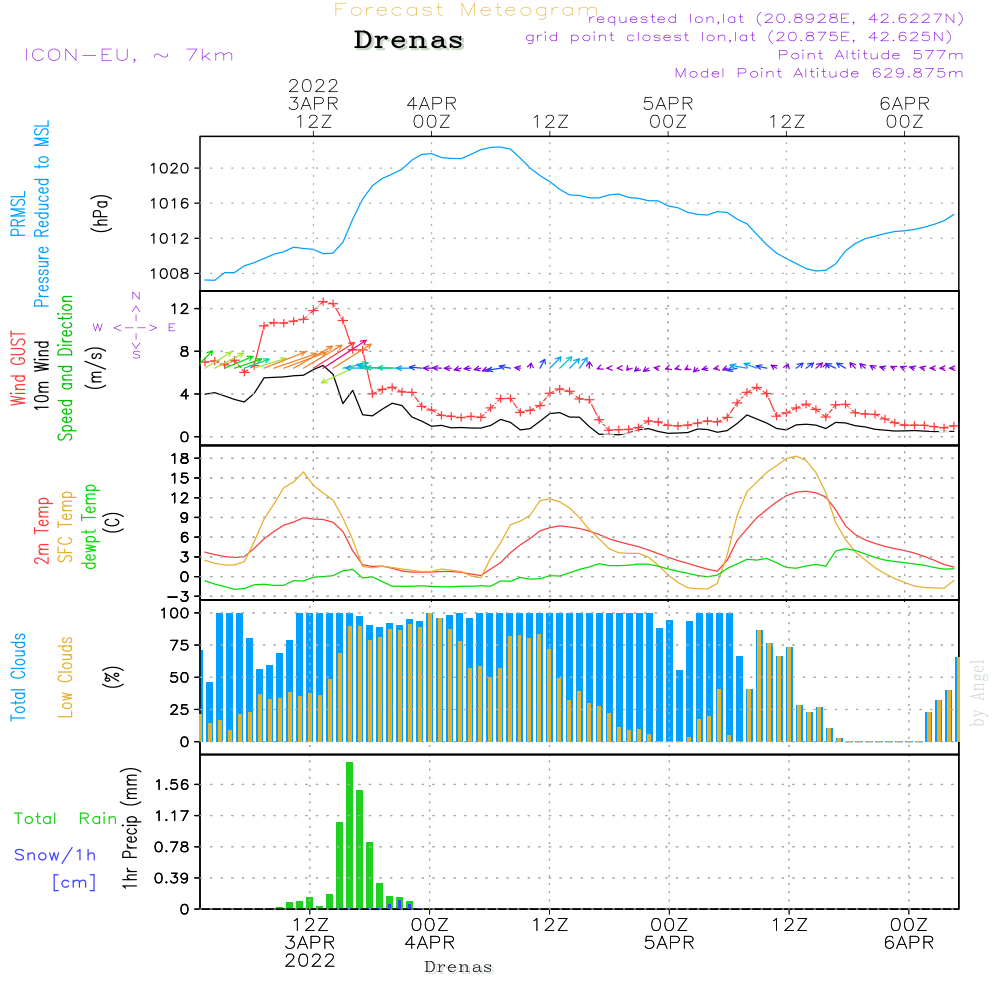Click the '(%)' cloud unit label
The image size is (1000, 1000).
(x=112, y=677)
